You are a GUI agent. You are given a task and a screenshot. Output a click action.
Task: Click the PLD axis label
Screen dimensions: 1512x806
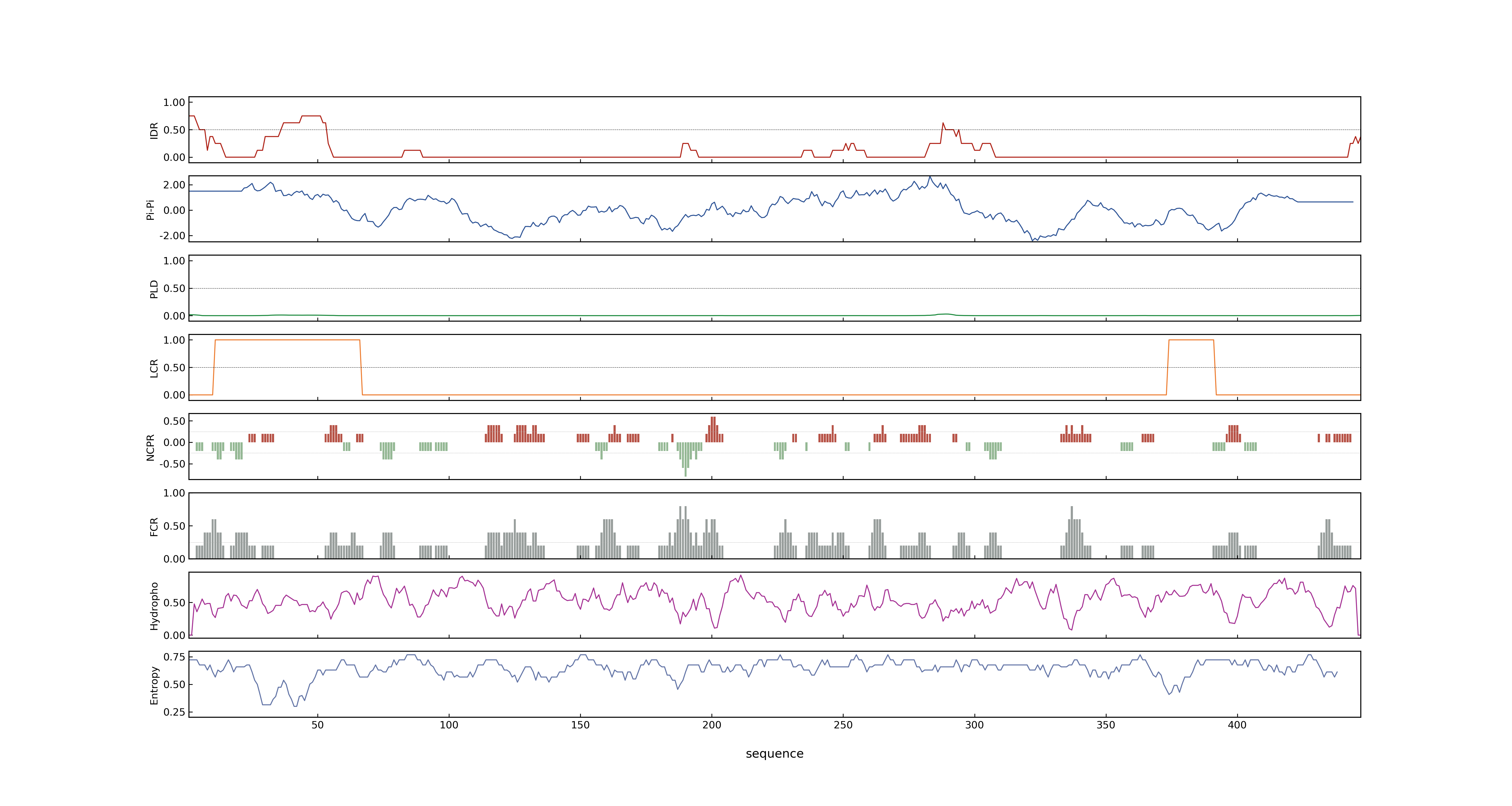click(154, 288)
